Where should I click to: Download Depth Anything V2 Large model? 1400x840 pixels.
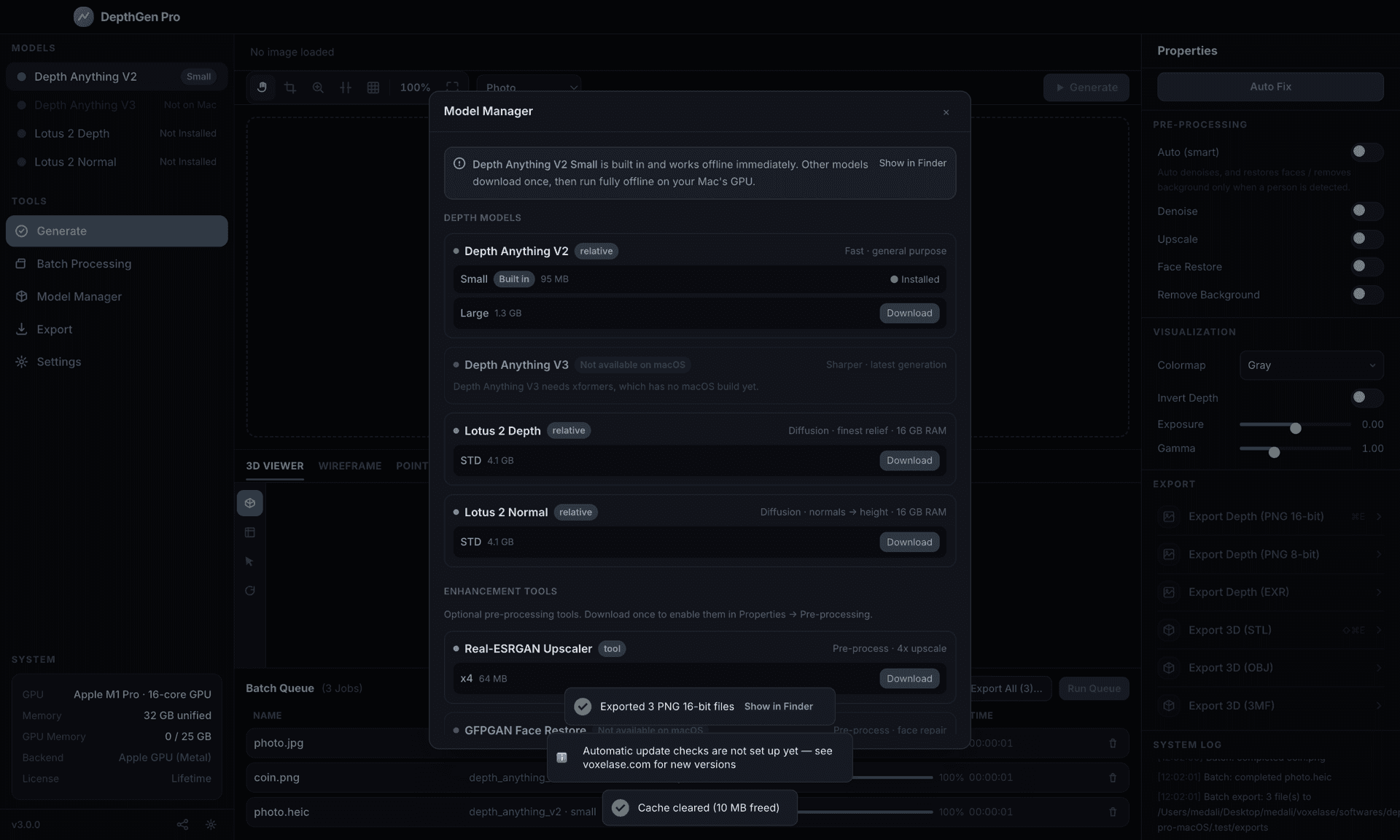pos(909,313)
